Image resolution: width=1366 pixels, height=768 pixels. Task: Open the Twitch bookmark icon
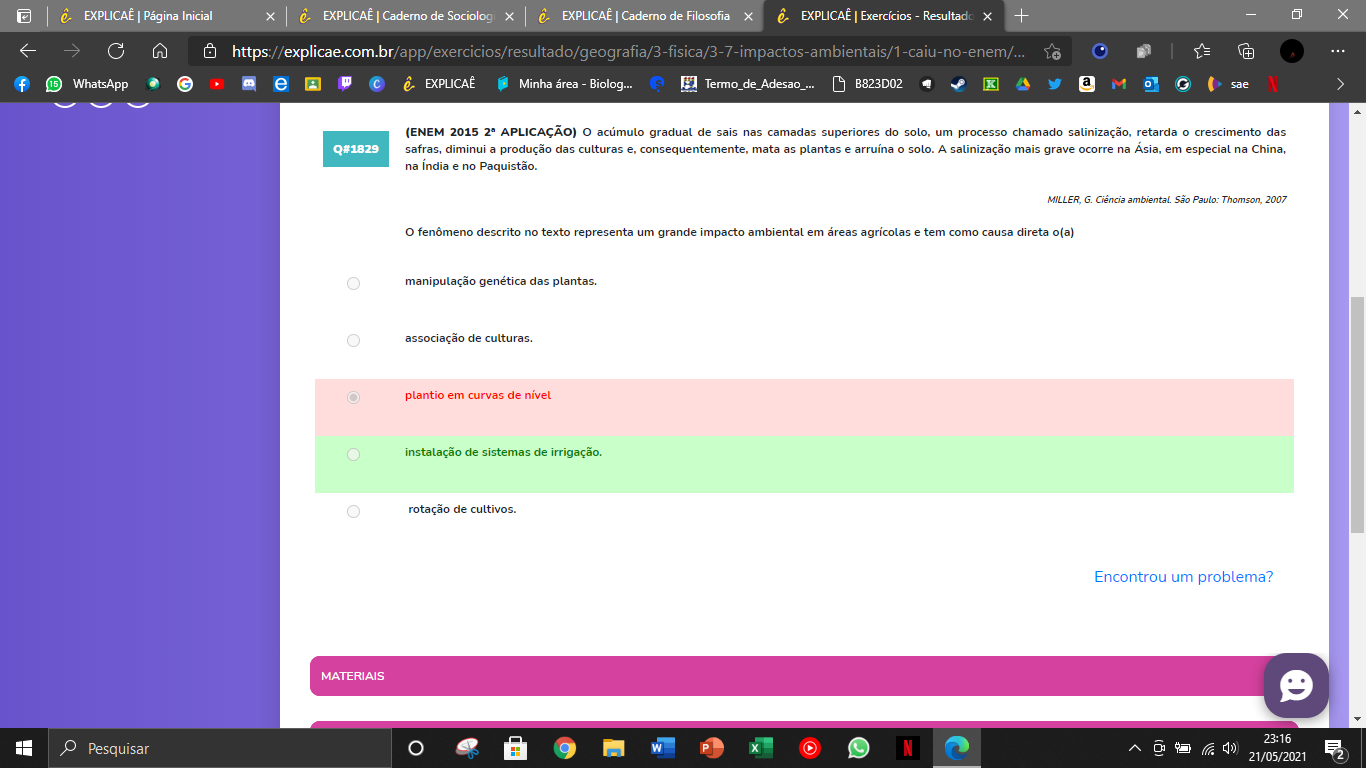pyautogui.click(x=345, y=84)
